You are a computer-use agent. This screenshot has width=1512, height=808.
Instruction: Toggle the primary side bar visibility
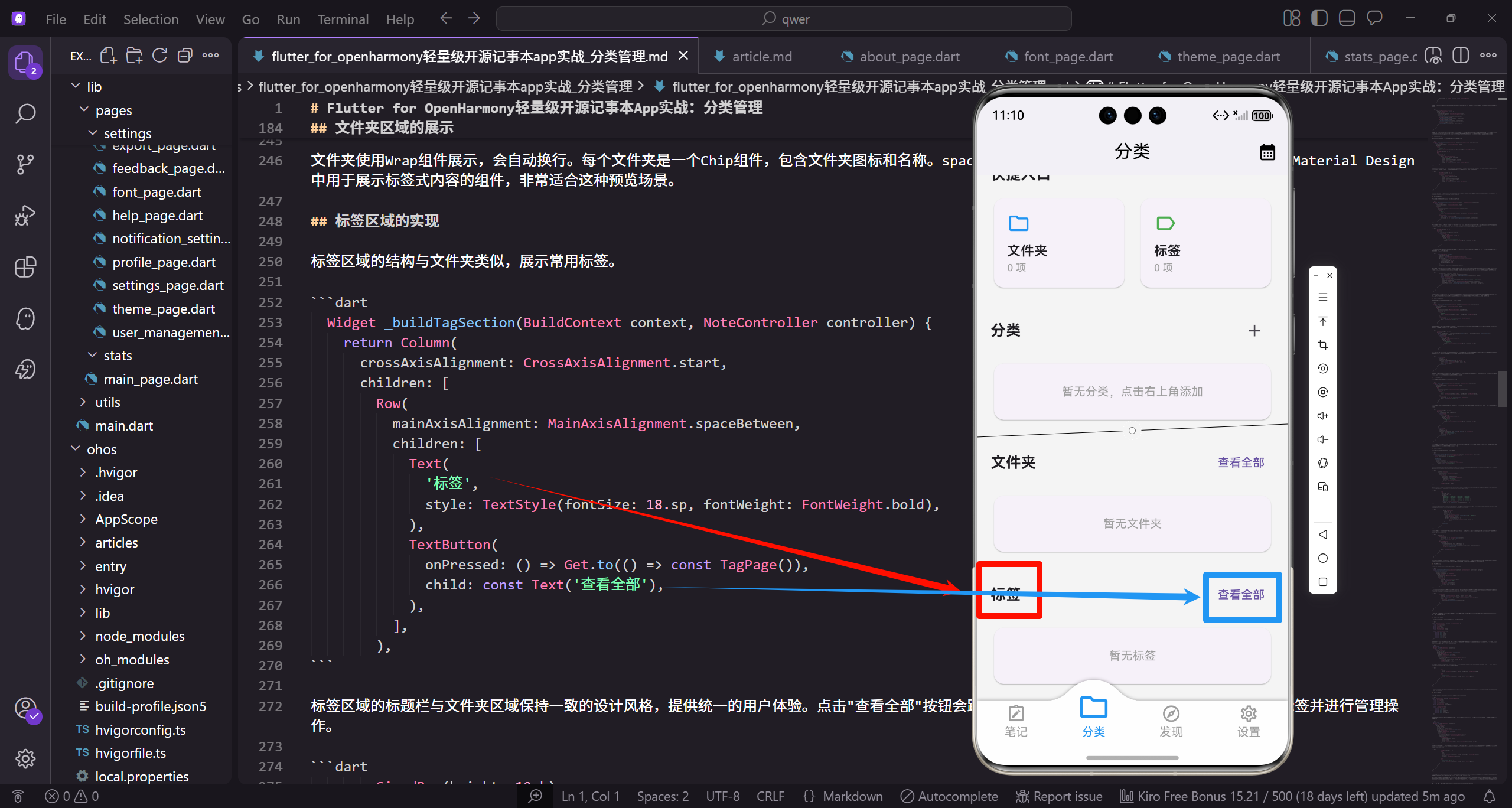[1319, 18]
